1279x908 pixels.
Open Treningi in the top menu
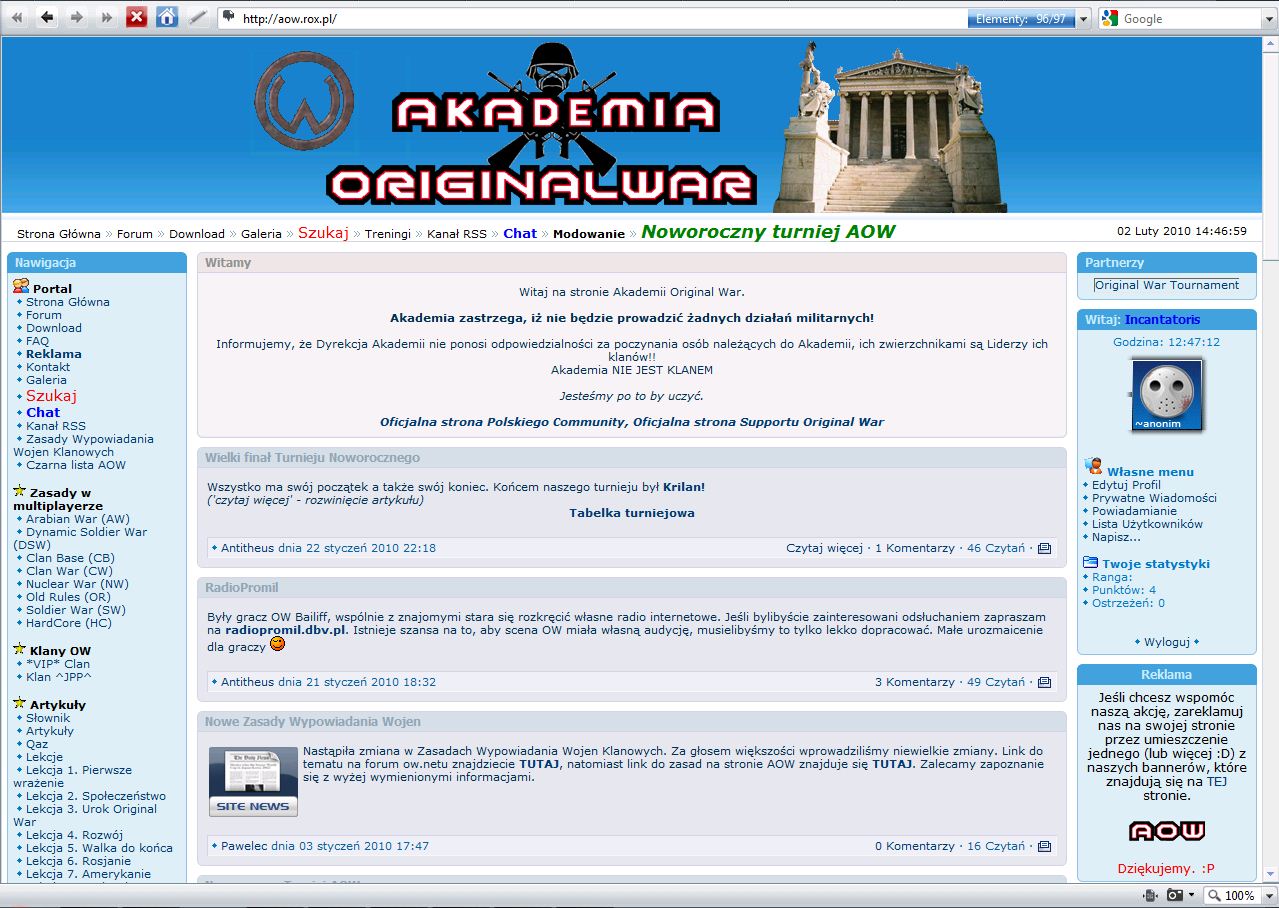pos(388,233)
